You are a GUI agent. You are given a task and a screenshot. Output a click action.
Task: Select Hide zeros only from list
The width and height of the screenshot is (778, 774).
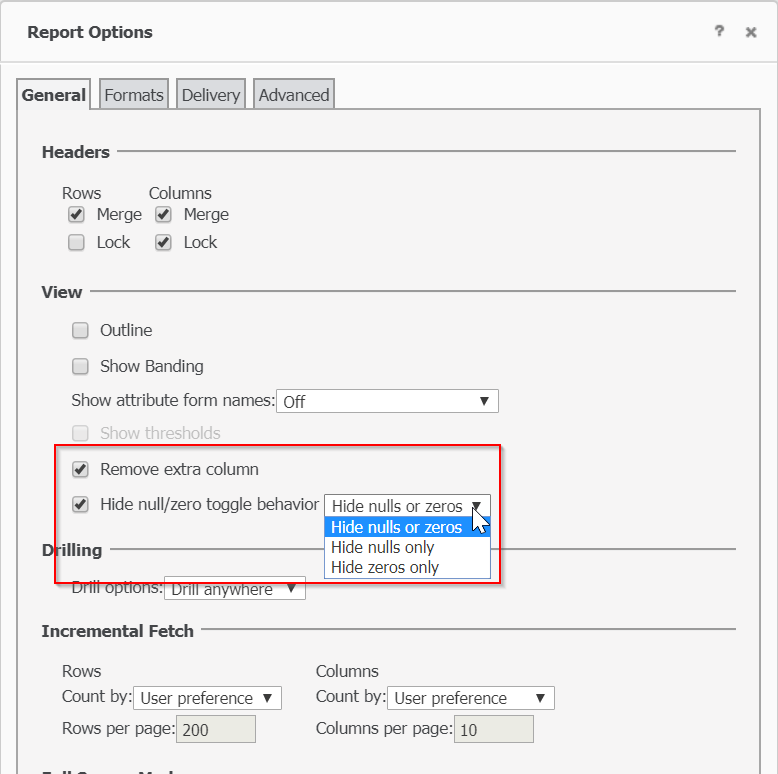click(407, 567)
